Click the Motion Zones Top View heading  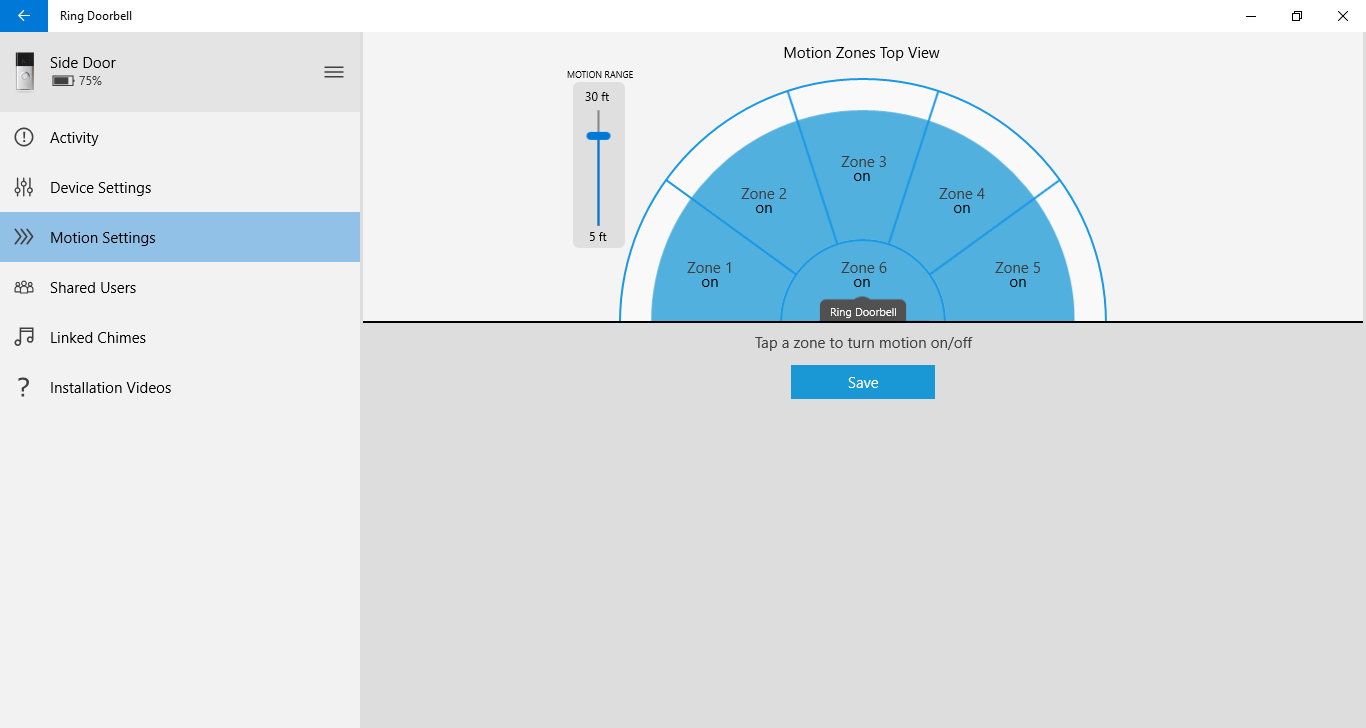862,53
